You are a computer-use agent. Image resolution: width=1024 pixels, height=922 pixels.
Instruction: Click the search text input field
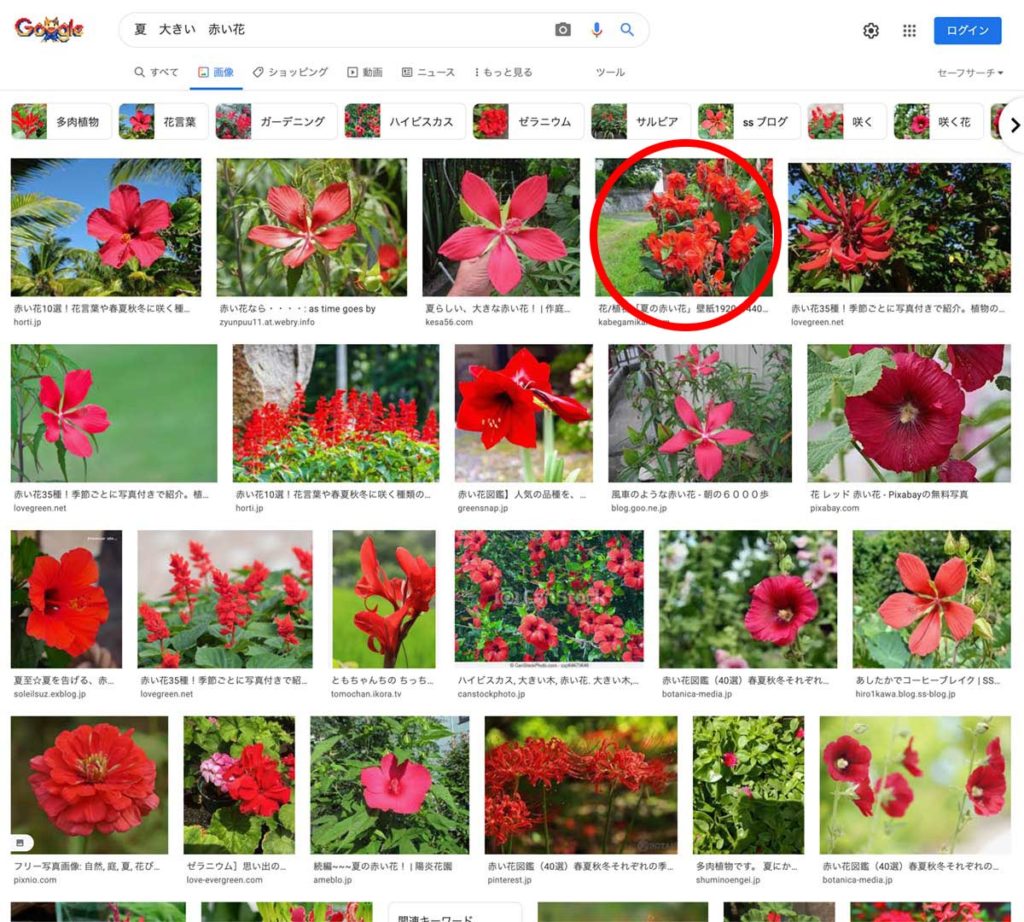(x=340, y=30)
